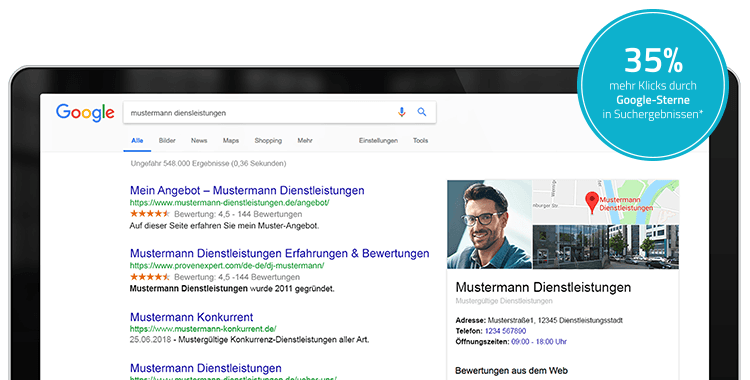Image resolution: width=750 pixels, height=380 pixels.
Task: Start voice search with microphone icon
Action: coord(401,112)
